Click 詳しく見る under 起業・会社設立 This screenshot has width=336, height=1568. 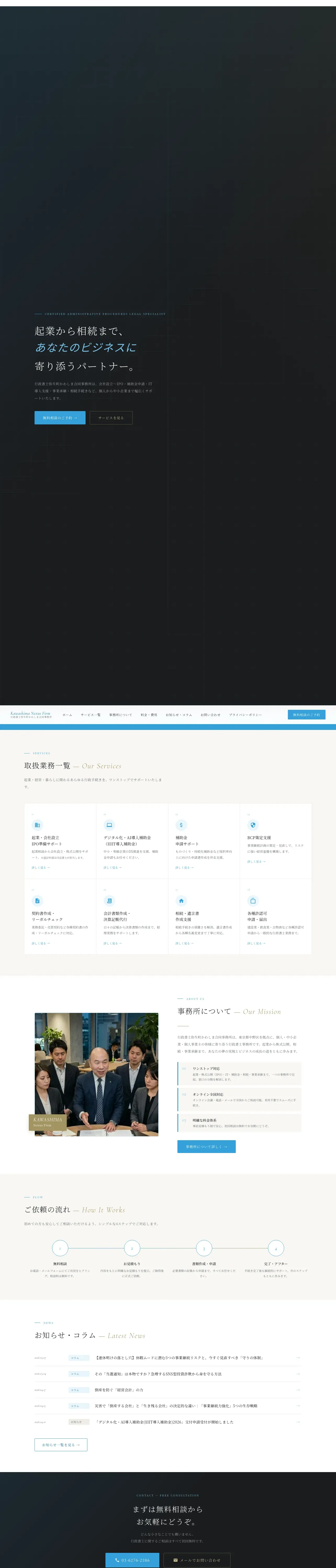coord(41,867)
